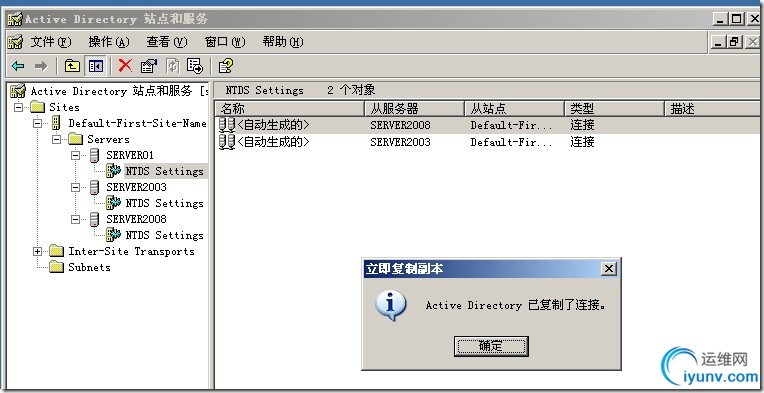Viewport: 764px width, 393px height.
Task: Sort by the 名称 column header
Action: click(x=290, y=108)
